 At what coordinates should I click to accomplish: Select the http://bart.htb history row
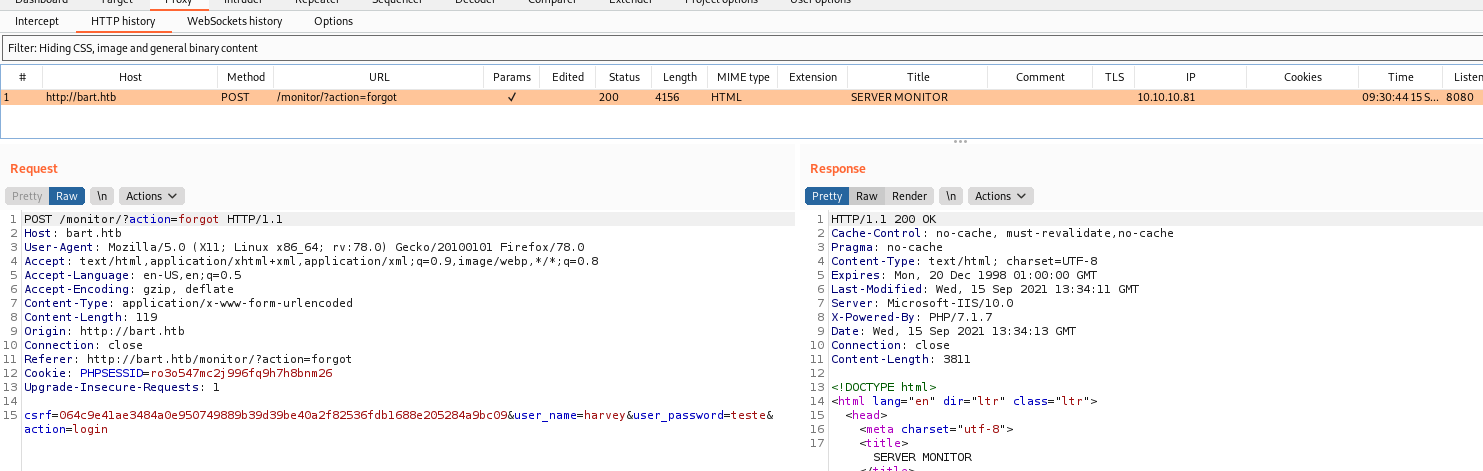click(741, 97)
